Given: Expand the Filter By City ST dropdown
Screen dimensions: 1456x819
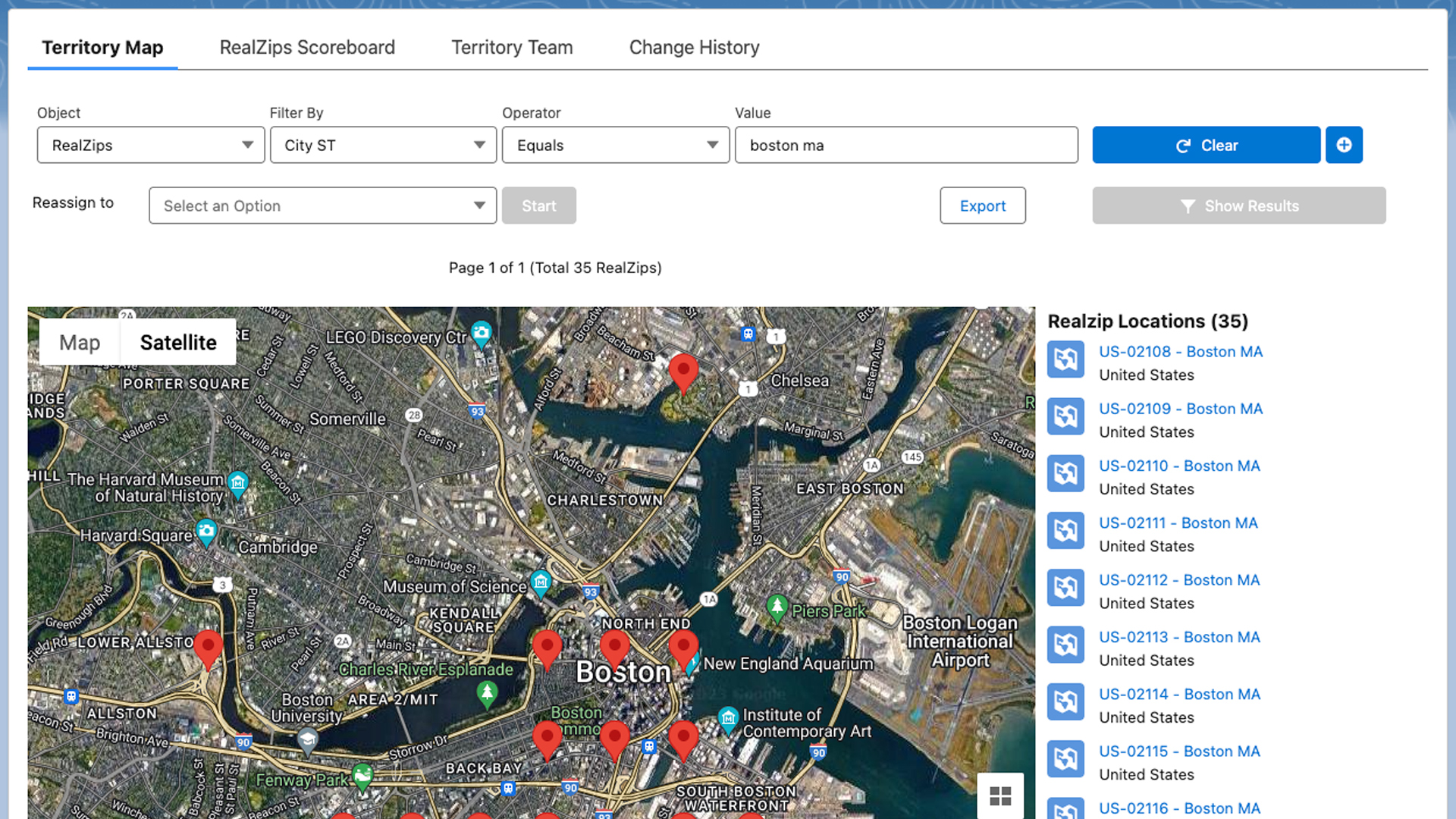Looking at the screenshot, I should pos(383,145).
